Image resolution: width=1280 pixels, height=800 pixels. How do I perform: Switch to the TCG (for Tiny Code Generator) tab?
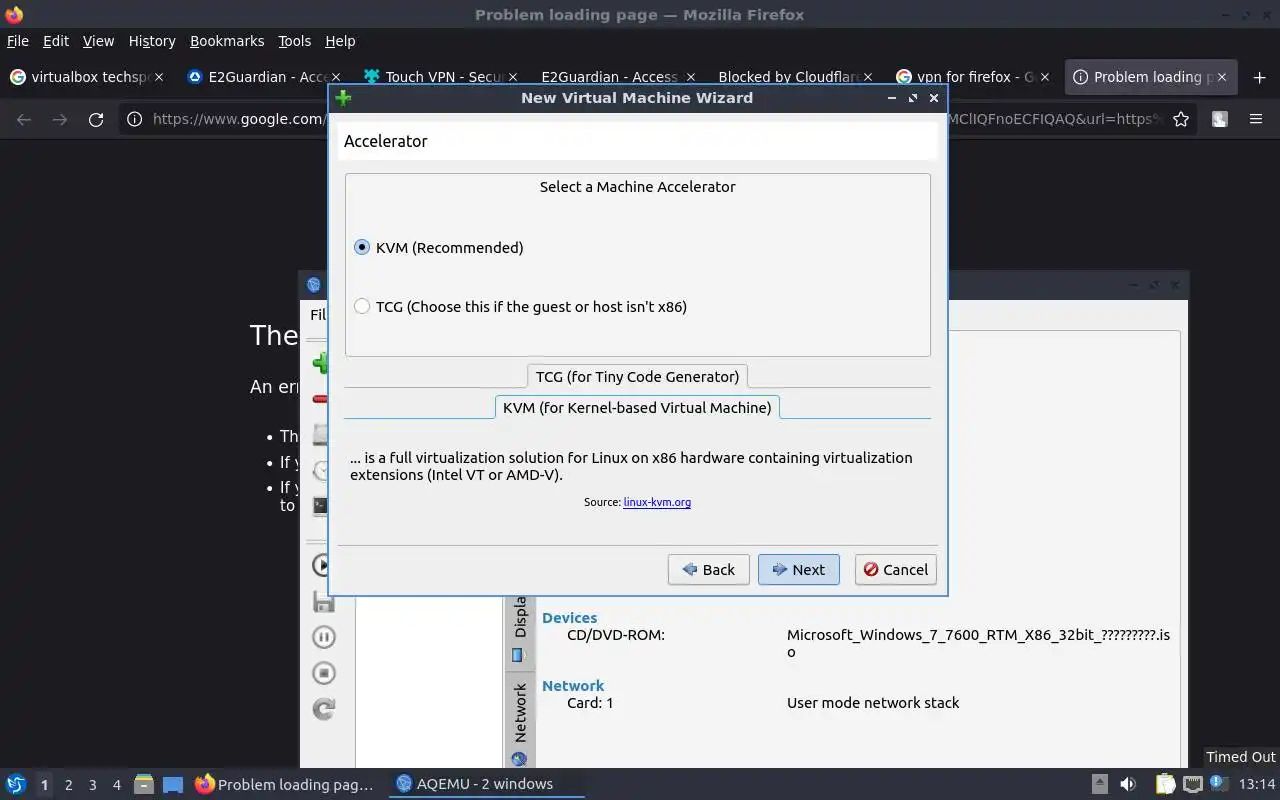click(x=637, y=376)
